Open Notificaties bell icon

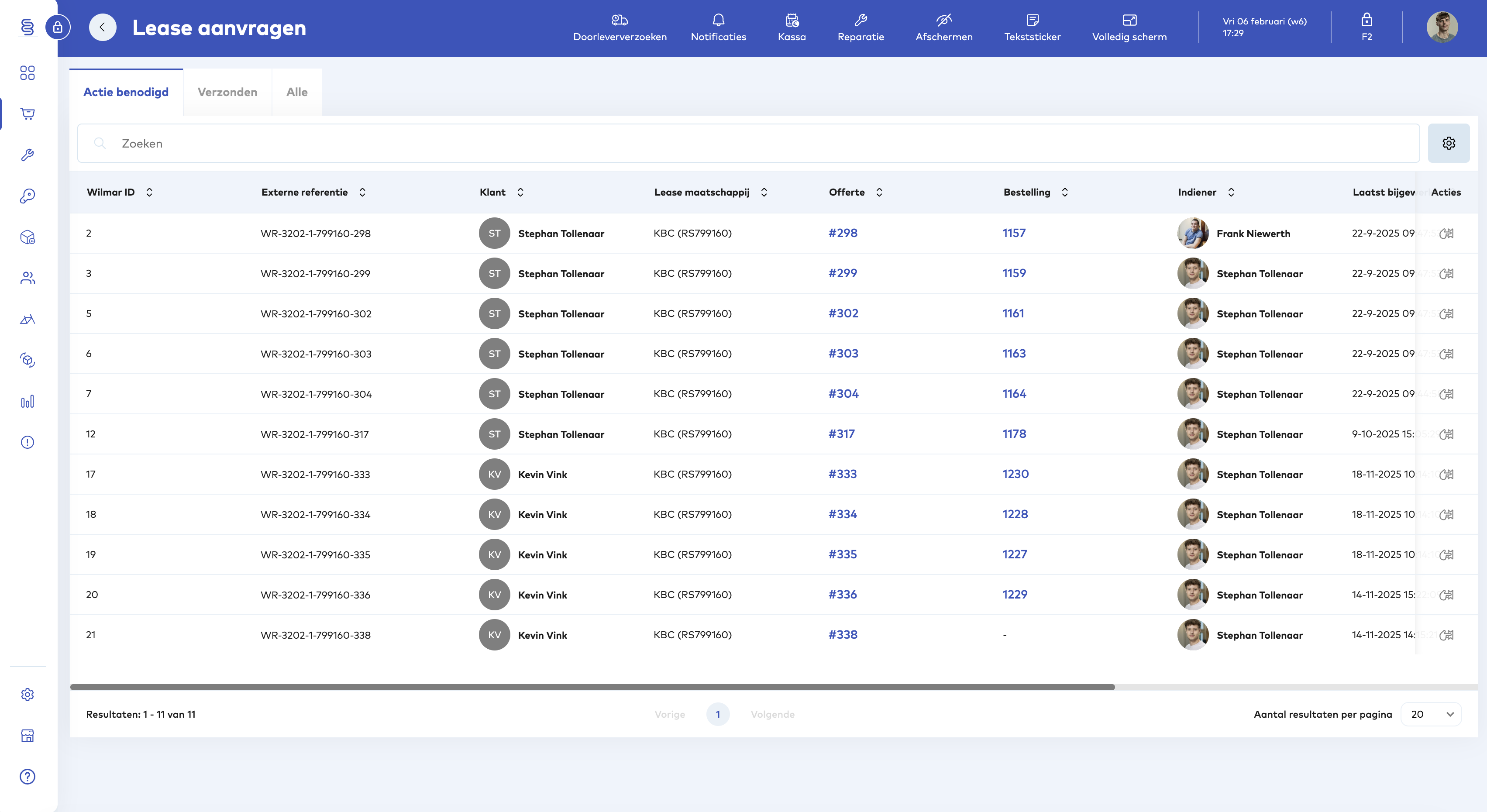(718, 21)
